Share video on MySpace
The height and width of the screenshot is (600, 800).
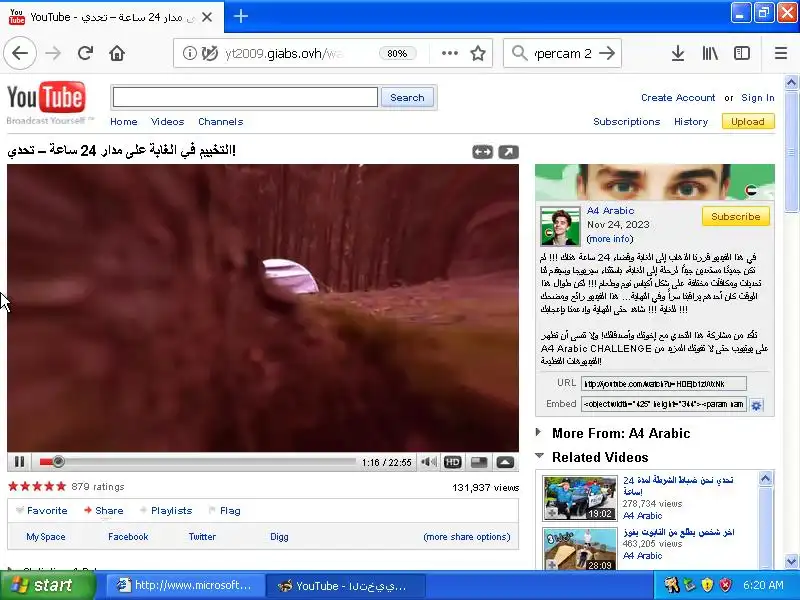coord(46,537)
